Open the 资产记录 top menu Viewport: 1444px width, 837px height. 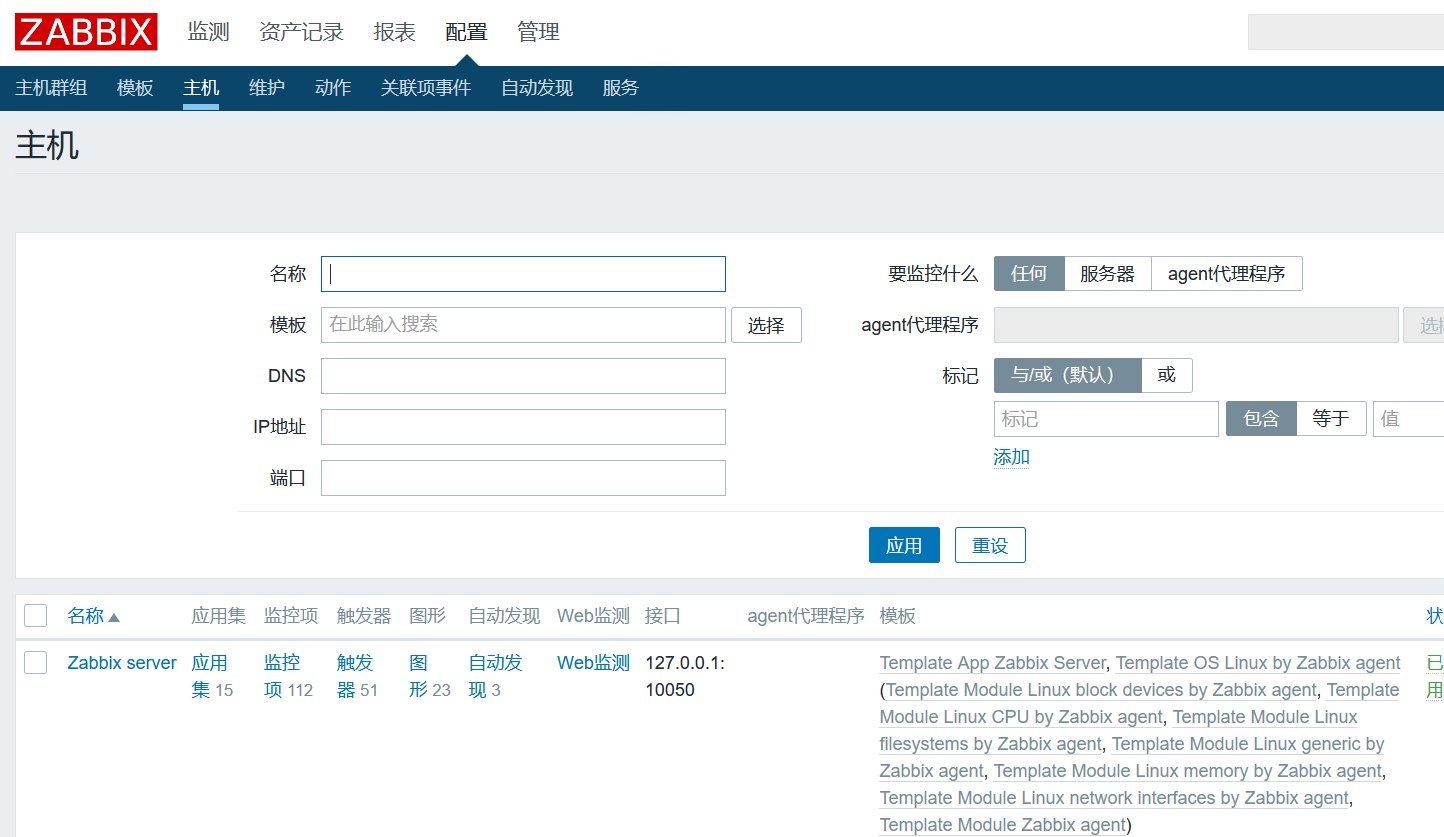coord(301,32)
